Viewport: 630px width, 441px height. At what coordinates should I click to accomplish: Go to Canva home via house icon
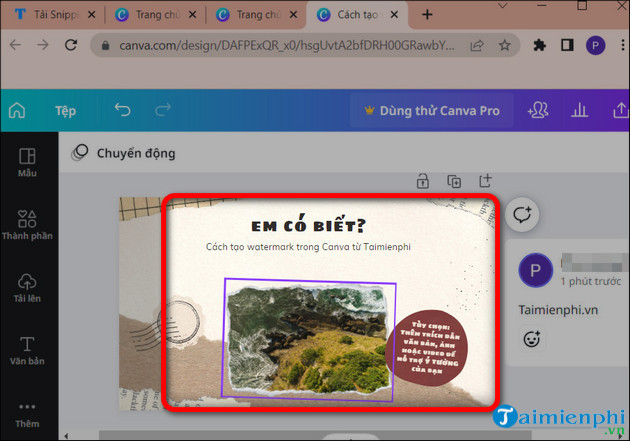pyautogui.click(x=17, y=110)
